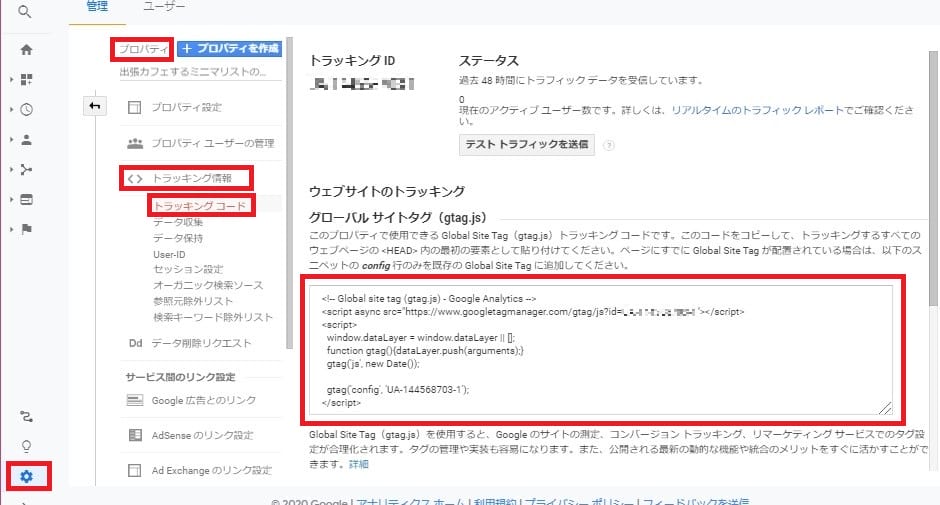Open フィードバックを送信 footer link
940x505 pixels.
click(x=695, y=501)
